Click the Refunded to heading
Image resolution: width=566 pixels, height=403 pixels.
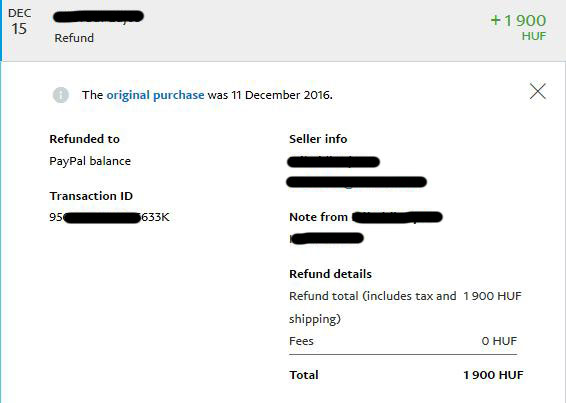point(84,139)
